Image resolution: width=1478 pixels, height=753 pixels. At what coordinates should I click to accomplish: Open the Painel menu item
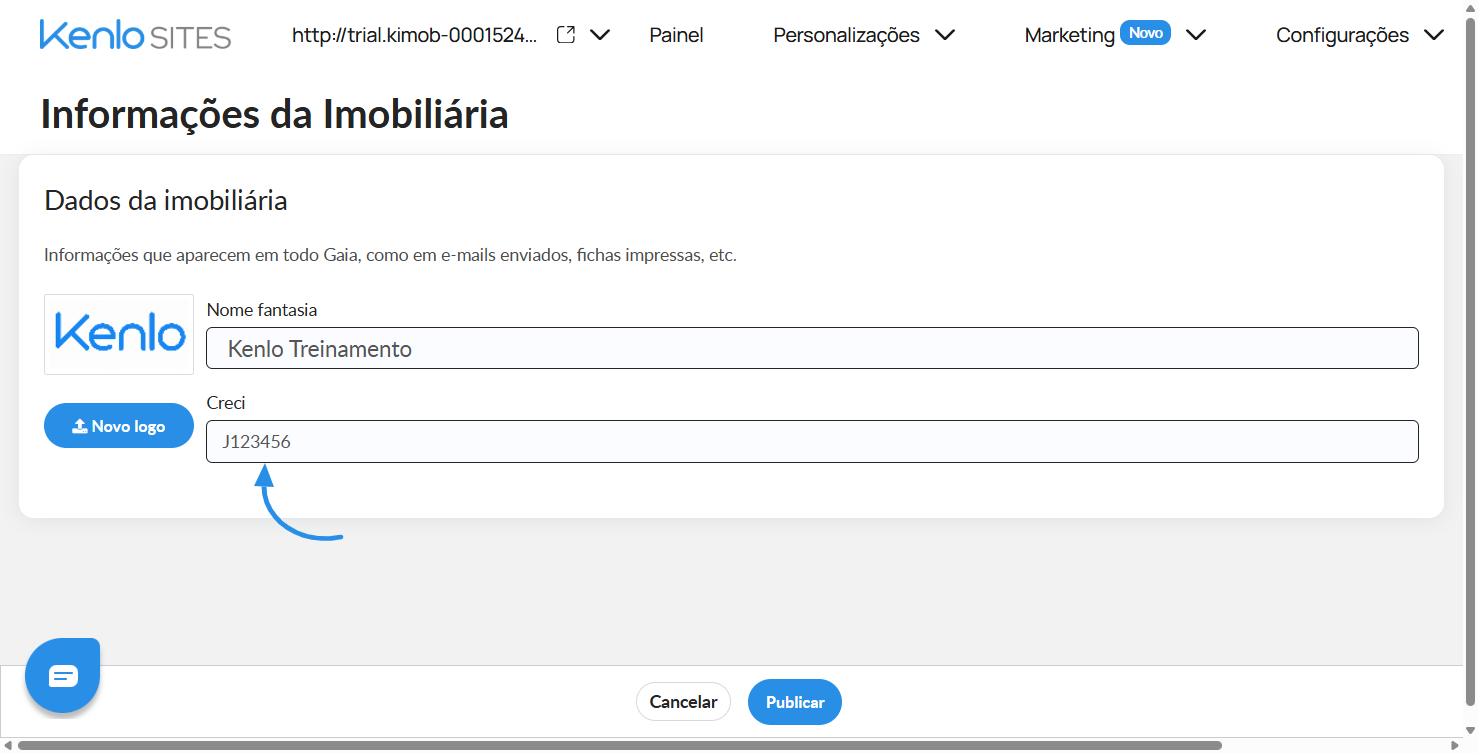[676, 35]
